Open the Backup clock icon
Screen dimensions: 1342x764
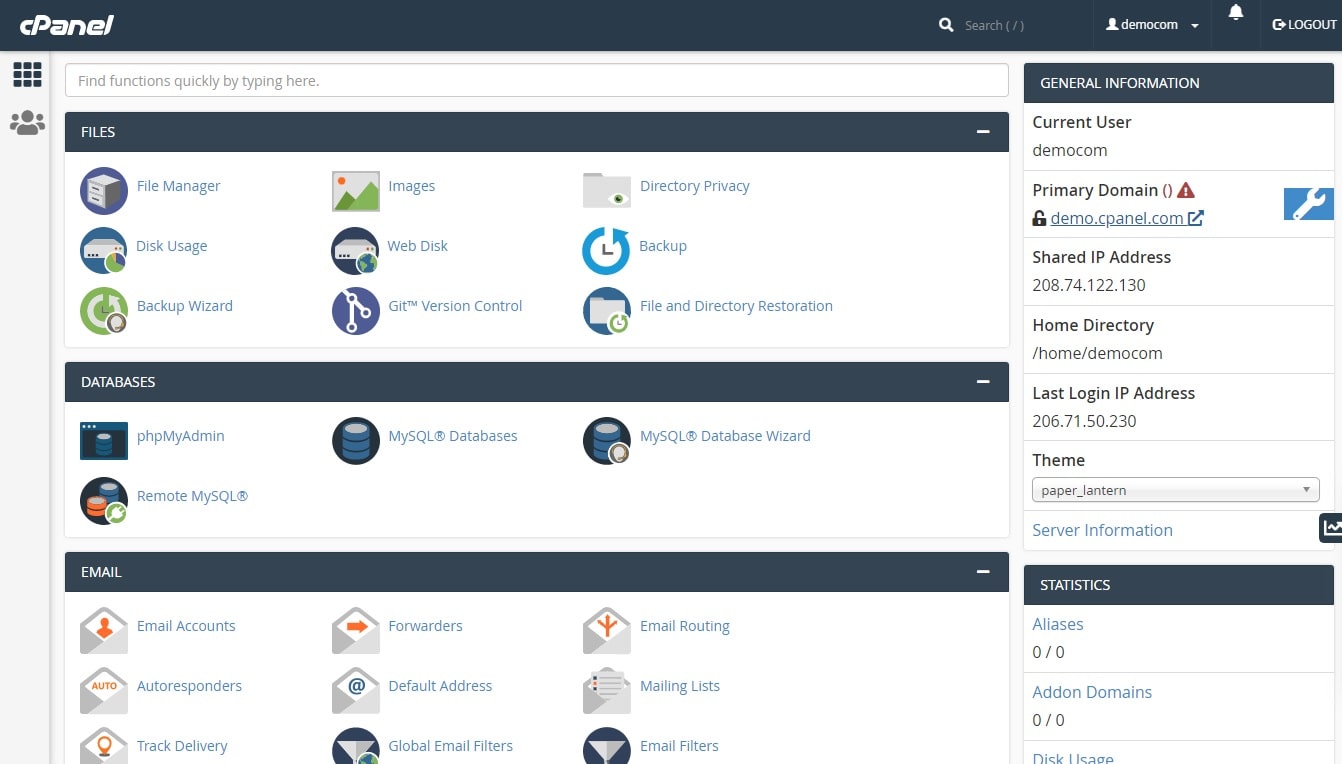pos(607,251)
